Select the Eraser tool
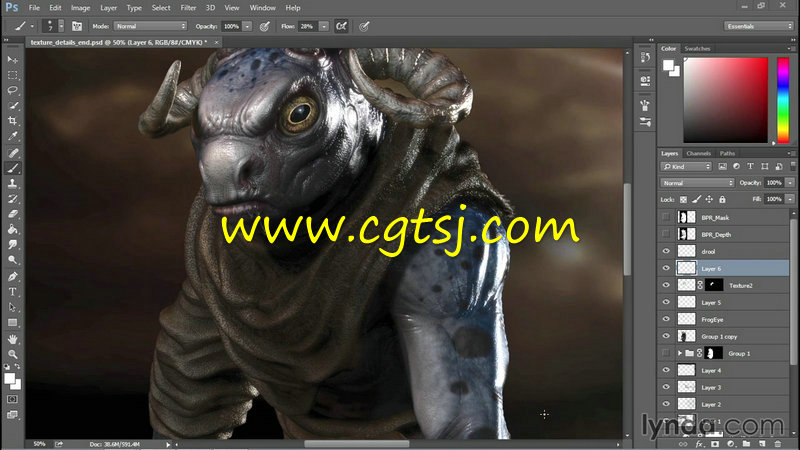800x450 pixels. pos(12,214)
